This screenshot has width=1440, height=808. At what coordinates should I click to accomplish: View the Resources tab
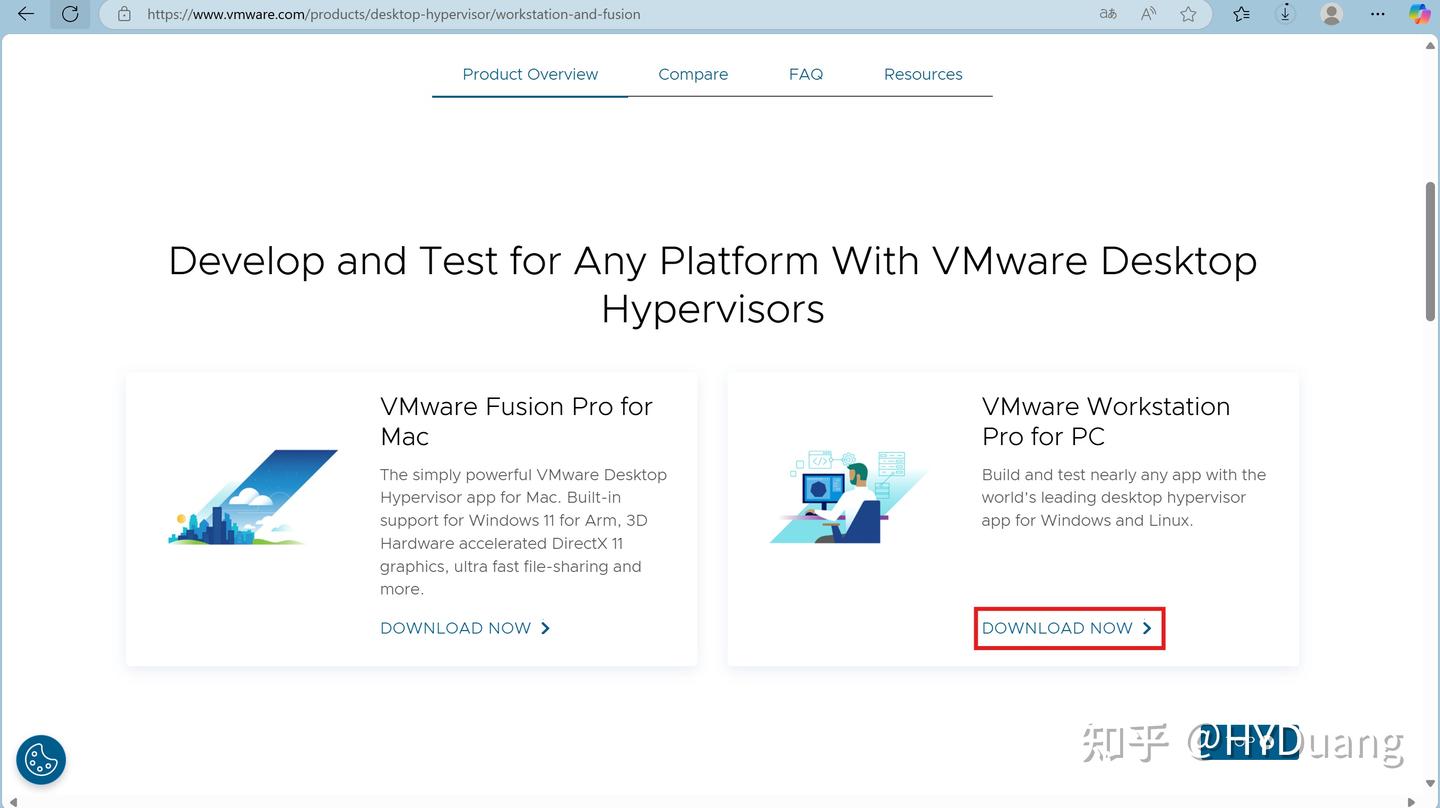[x=922, y=74]
